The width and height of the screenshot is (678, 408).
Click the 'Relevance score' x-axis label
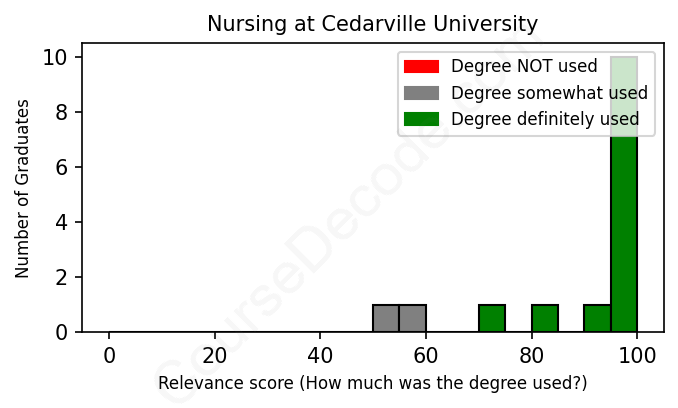tap(372, 383)
